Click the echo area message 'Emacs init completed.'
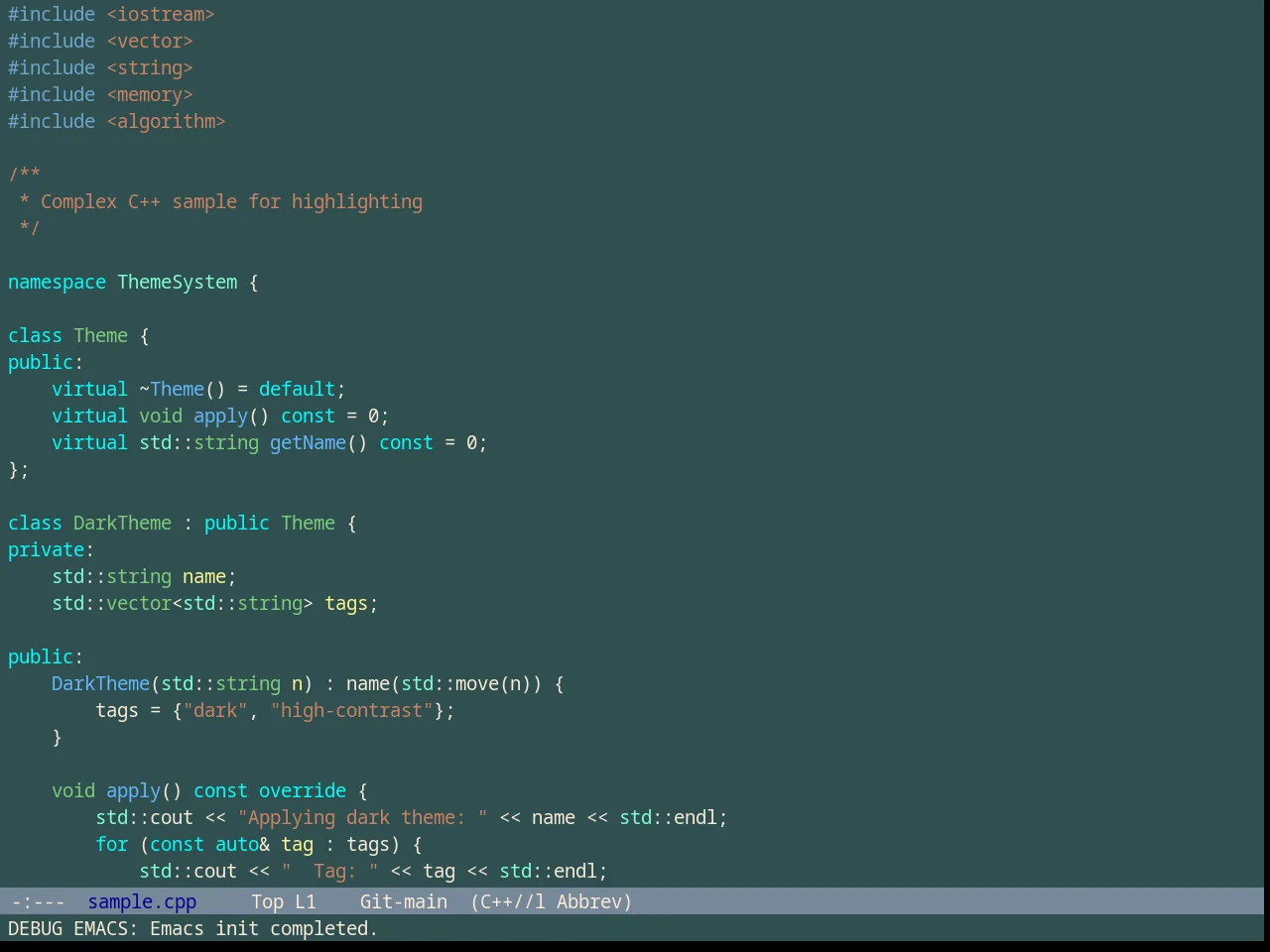 (264, 928)
